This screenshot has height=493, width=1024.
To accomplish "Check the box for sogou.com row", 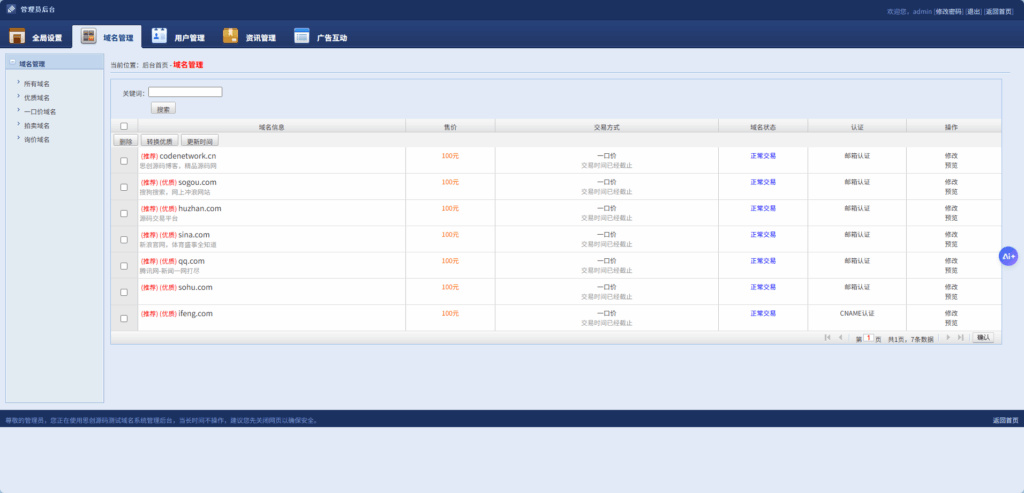I will [124, 187].
